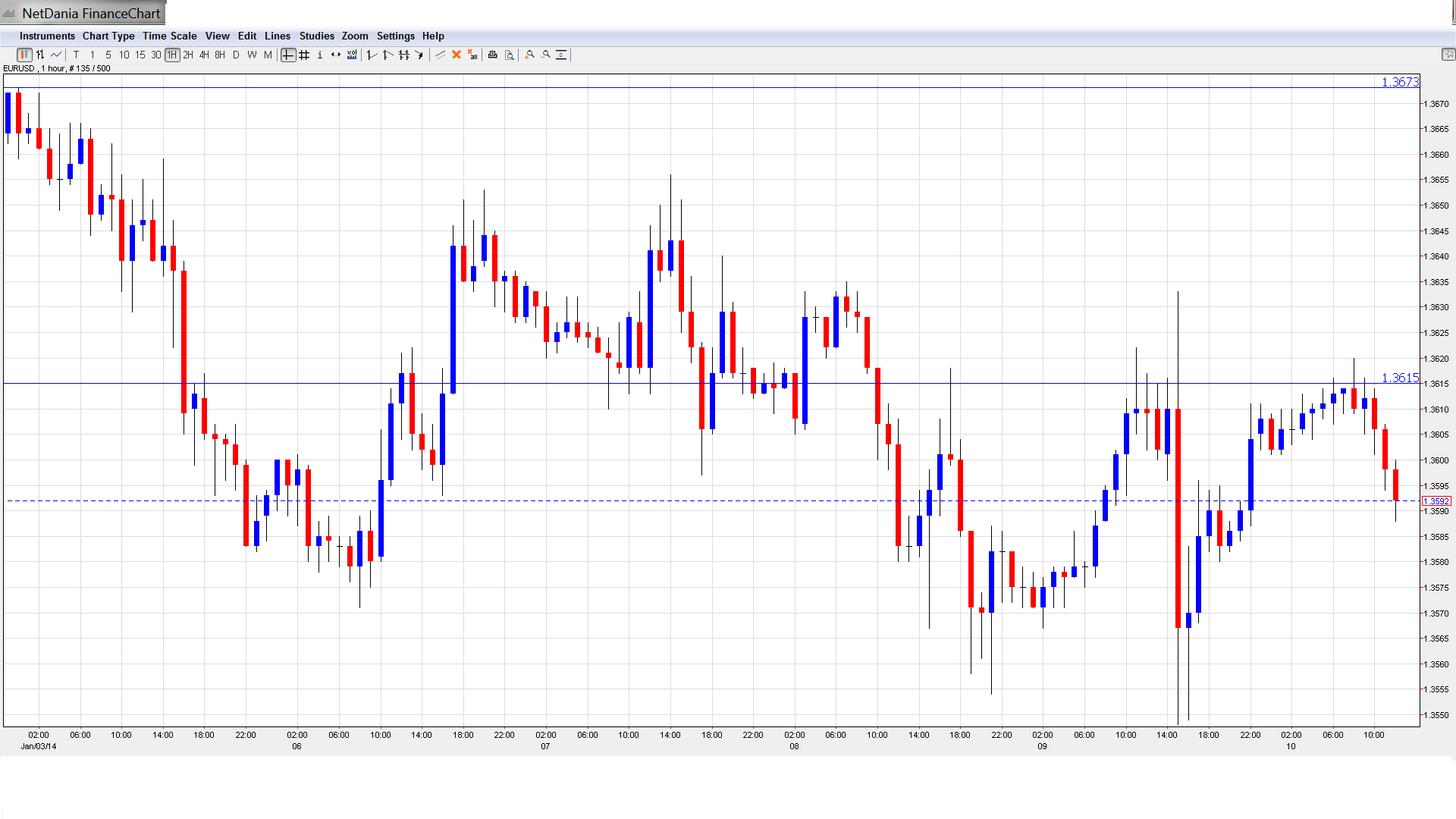Click the delete all lines icon
Image resolution: width=1456 pixels, height=819 pixels.
pos(472,55)
